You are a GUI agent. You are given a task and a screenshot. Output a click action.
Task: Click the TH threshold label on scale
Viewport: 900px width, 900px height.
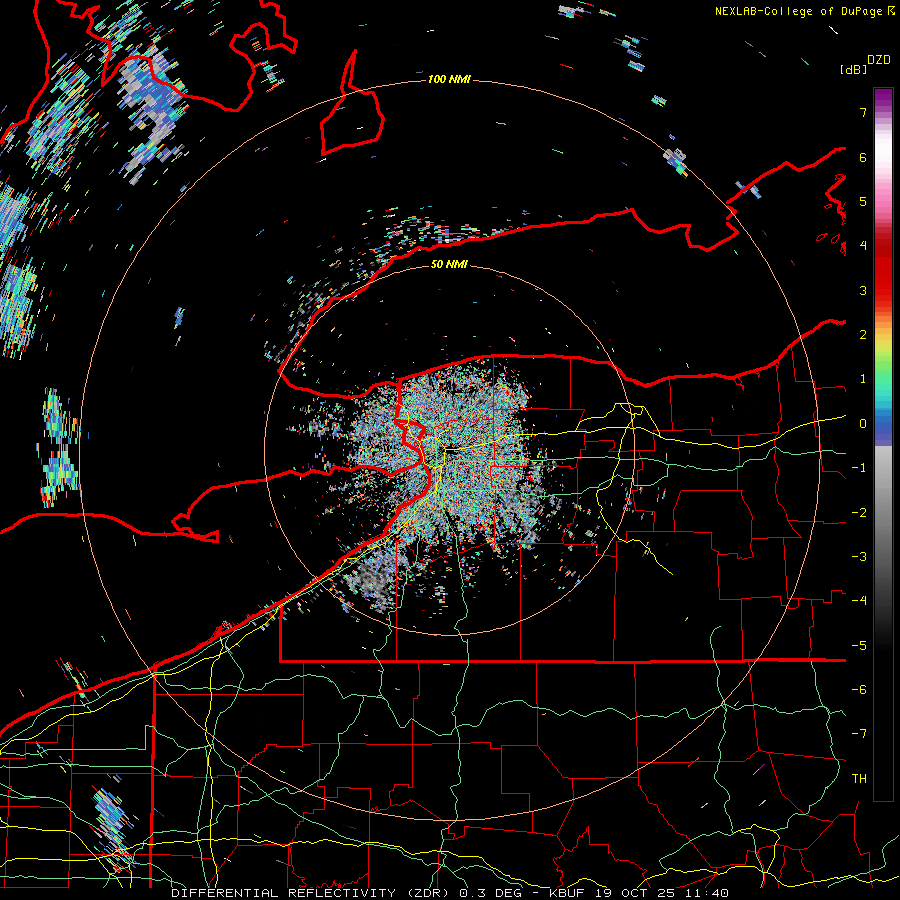click(x=859, y=779)
